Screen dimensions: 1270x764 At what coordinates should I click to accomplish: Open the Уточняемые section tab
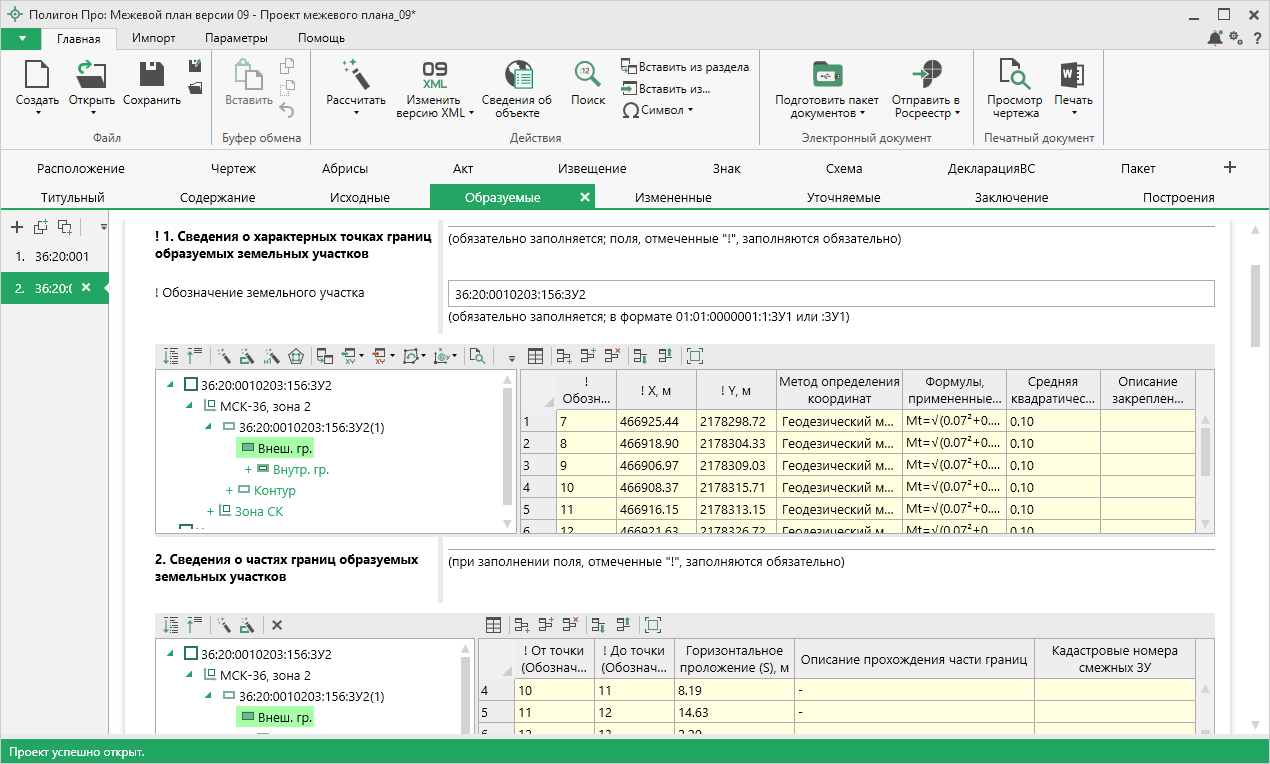pyautogui.click(x=843, y=197)
